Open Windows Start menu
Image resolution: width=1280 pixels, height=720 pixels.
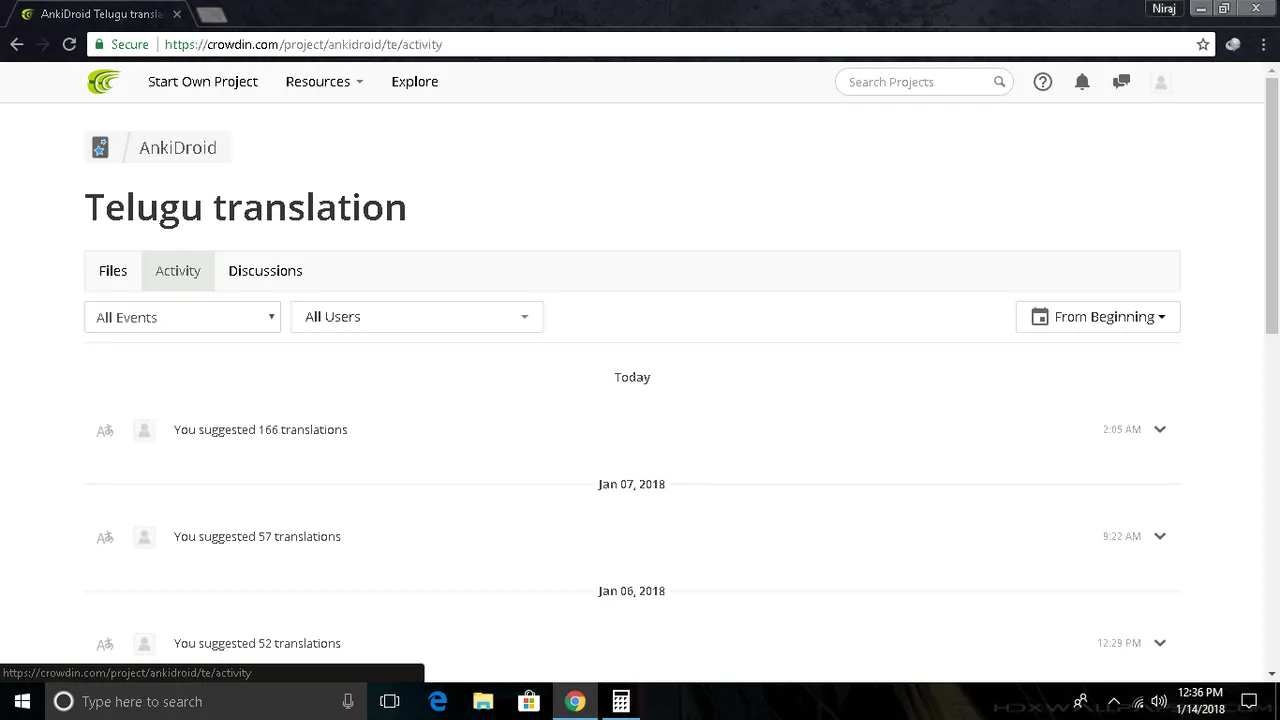(22, 701)
